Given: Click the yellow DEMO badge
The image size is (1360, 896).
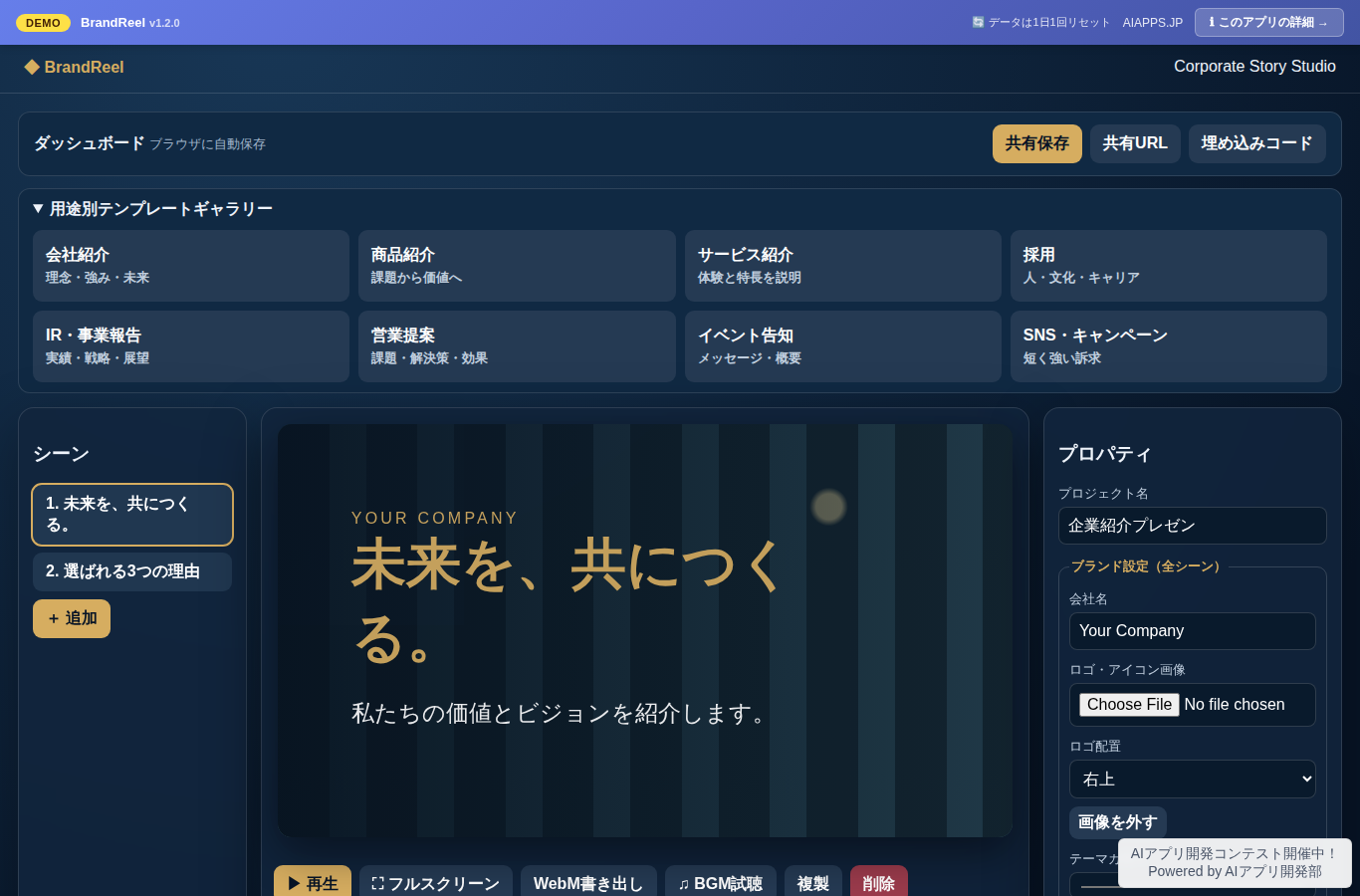Looking at the screenshot, I should [x=43, y=23].
